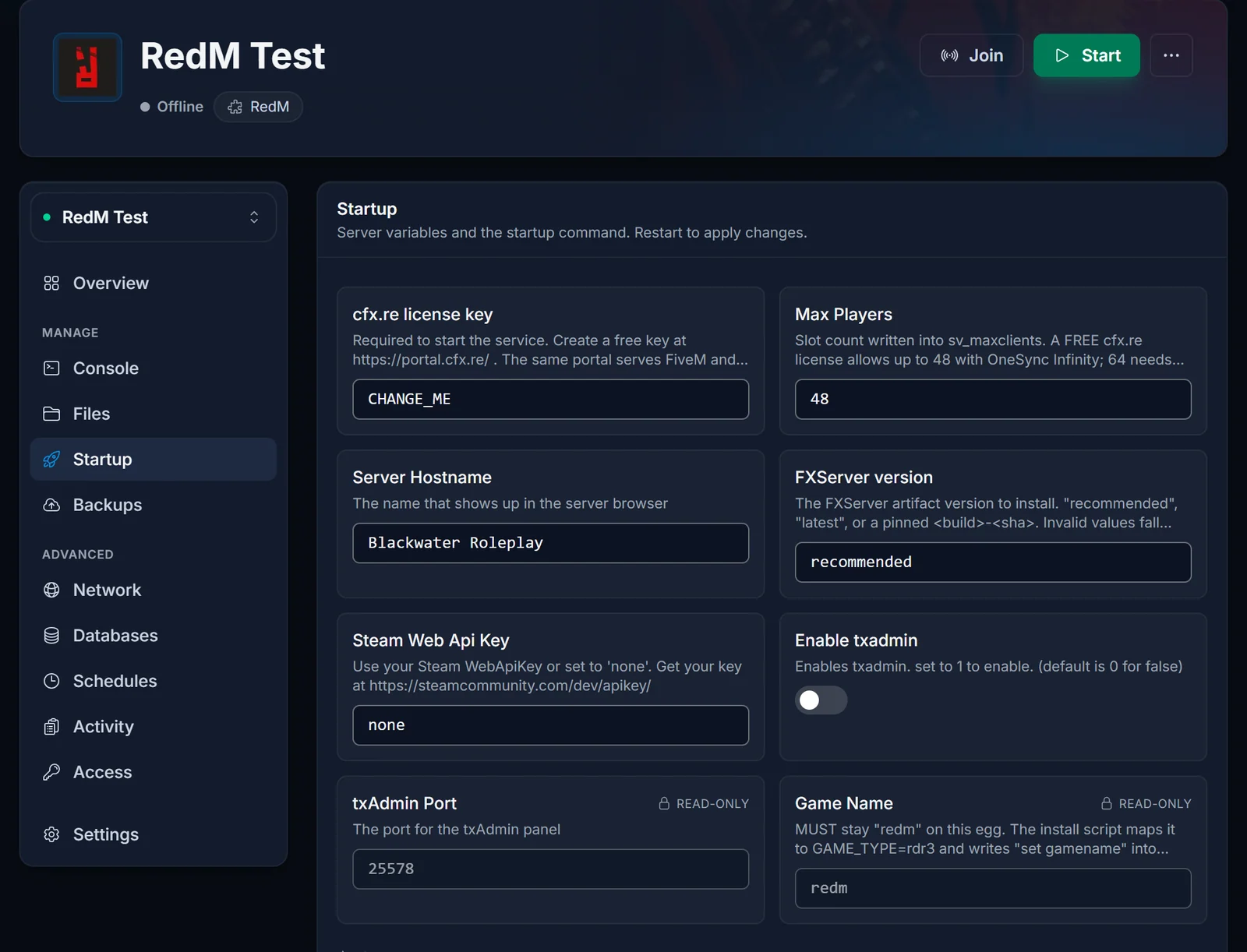
Task: Click the Settings gear icon
Action: [51, 834]
